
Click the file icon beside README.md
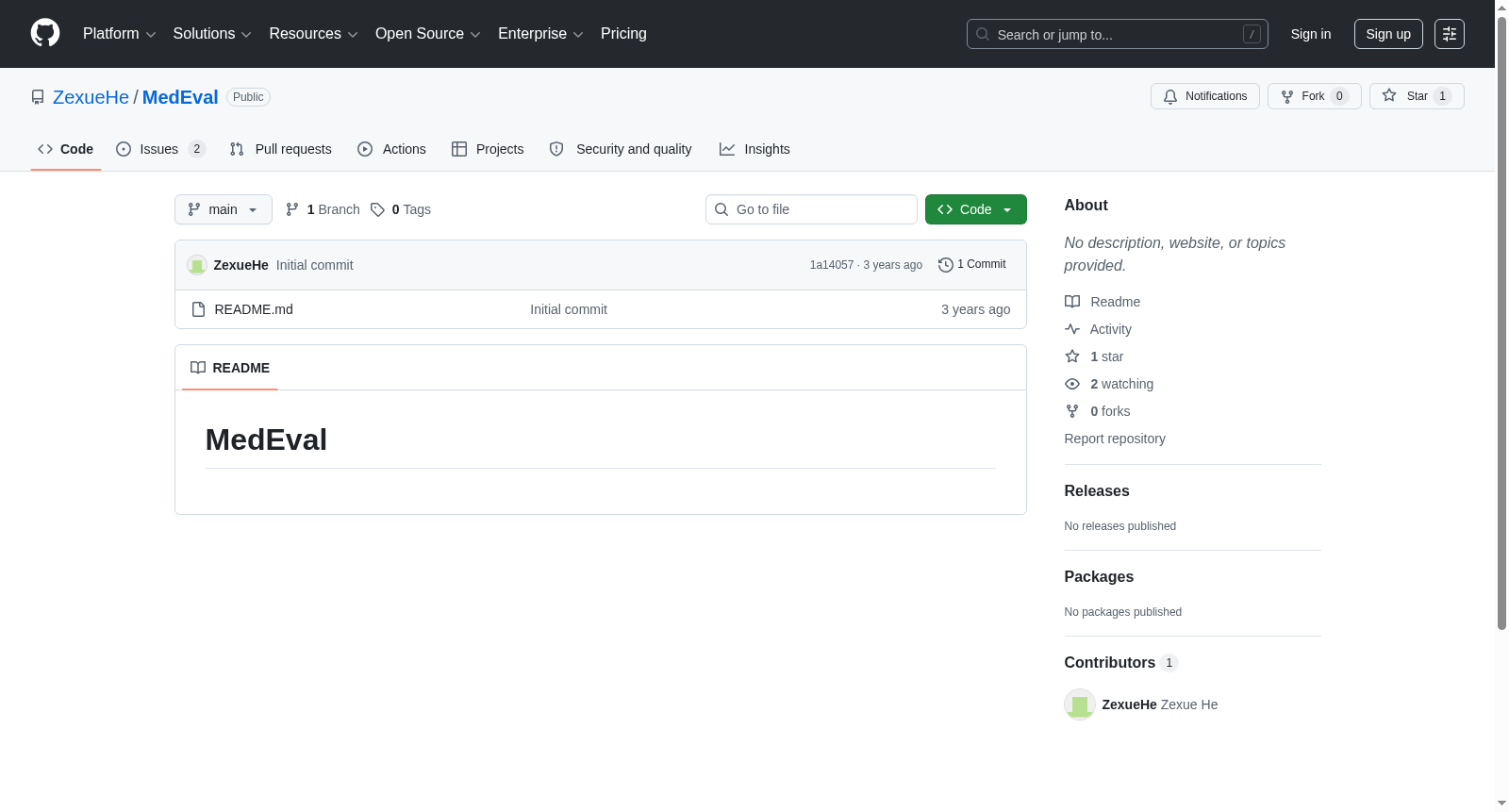point(198,309)
